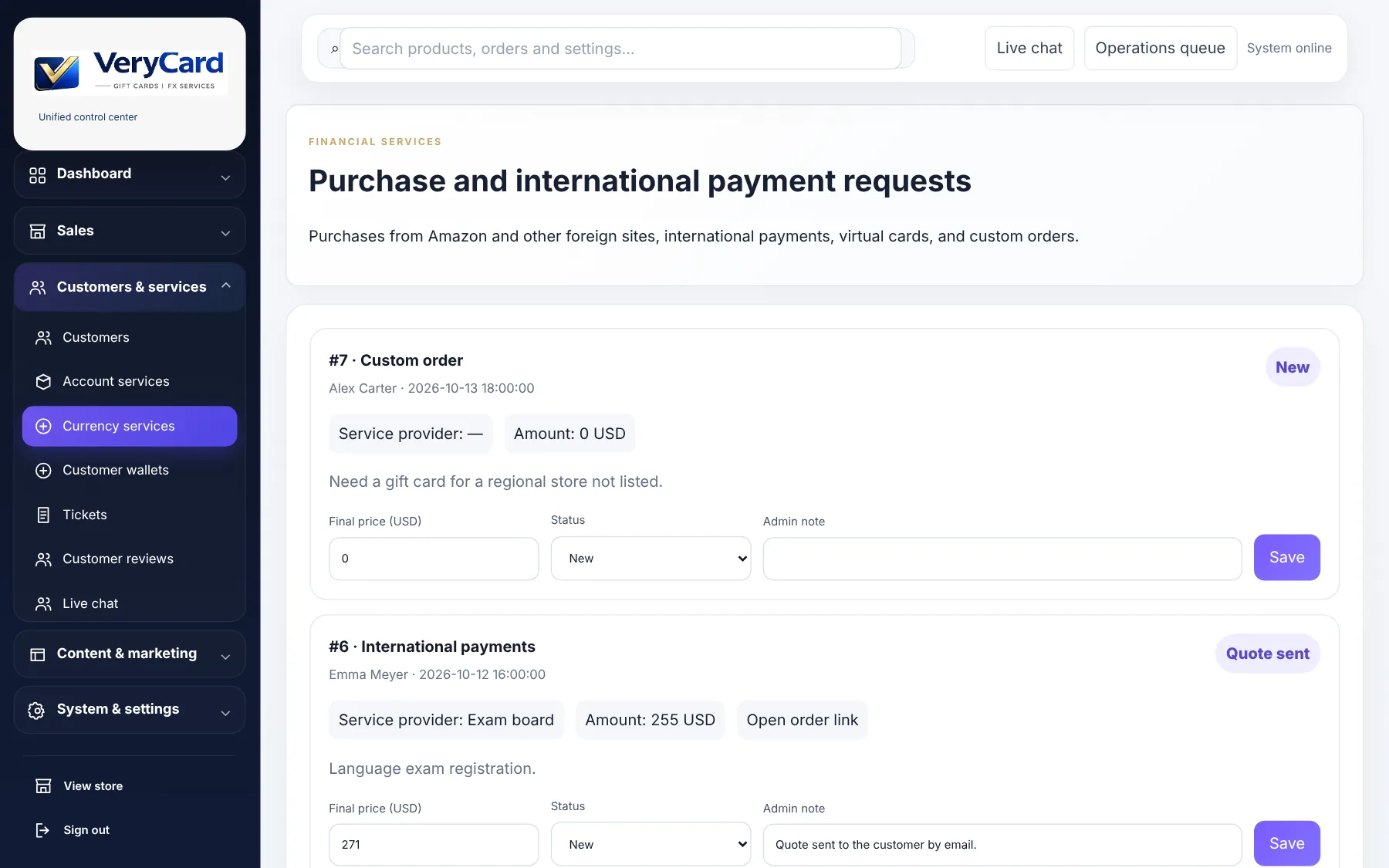
Task: Open Tickets from the sidebar
Action: [130, 515]
